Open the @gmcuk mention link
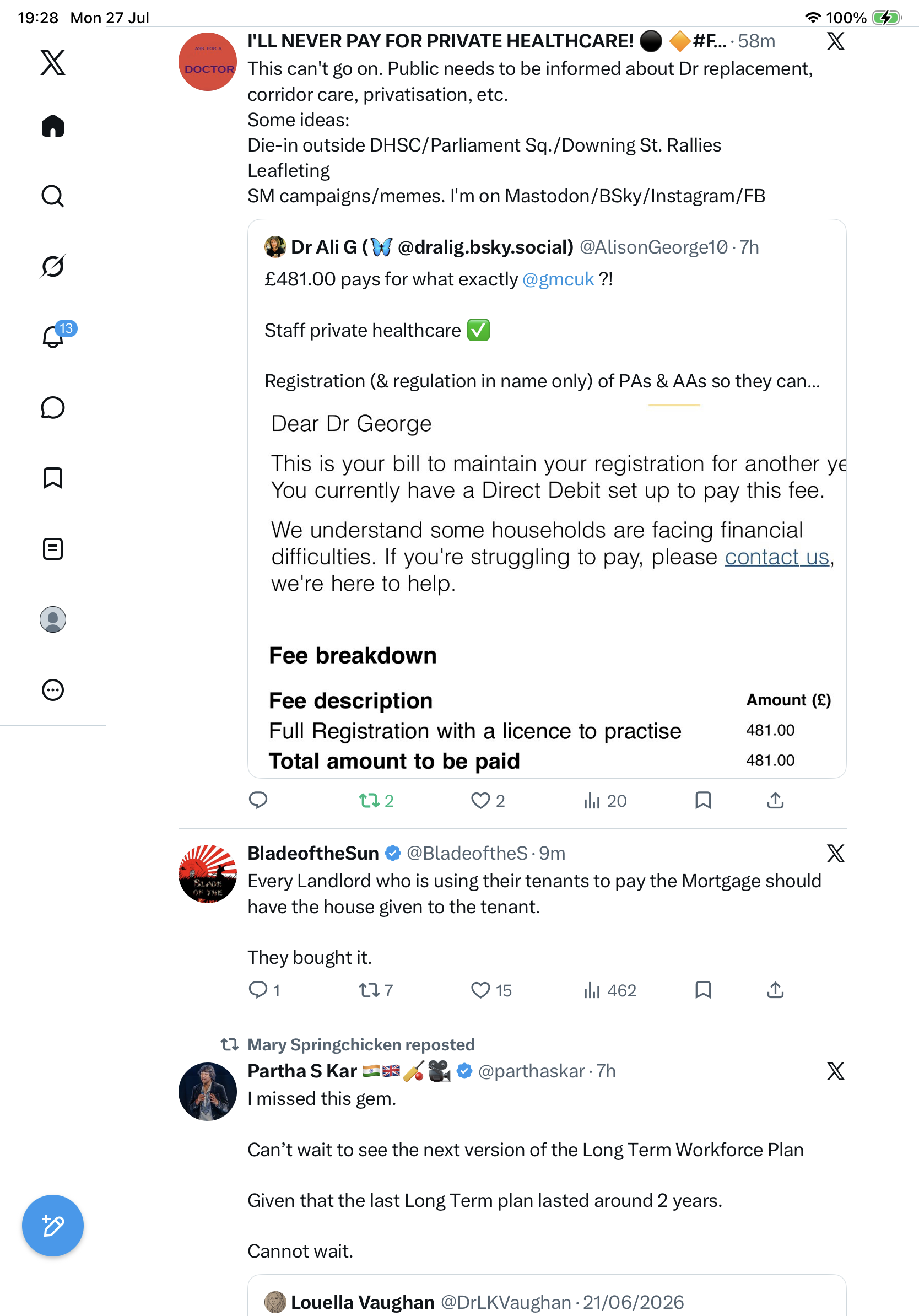 pos(558,279)
